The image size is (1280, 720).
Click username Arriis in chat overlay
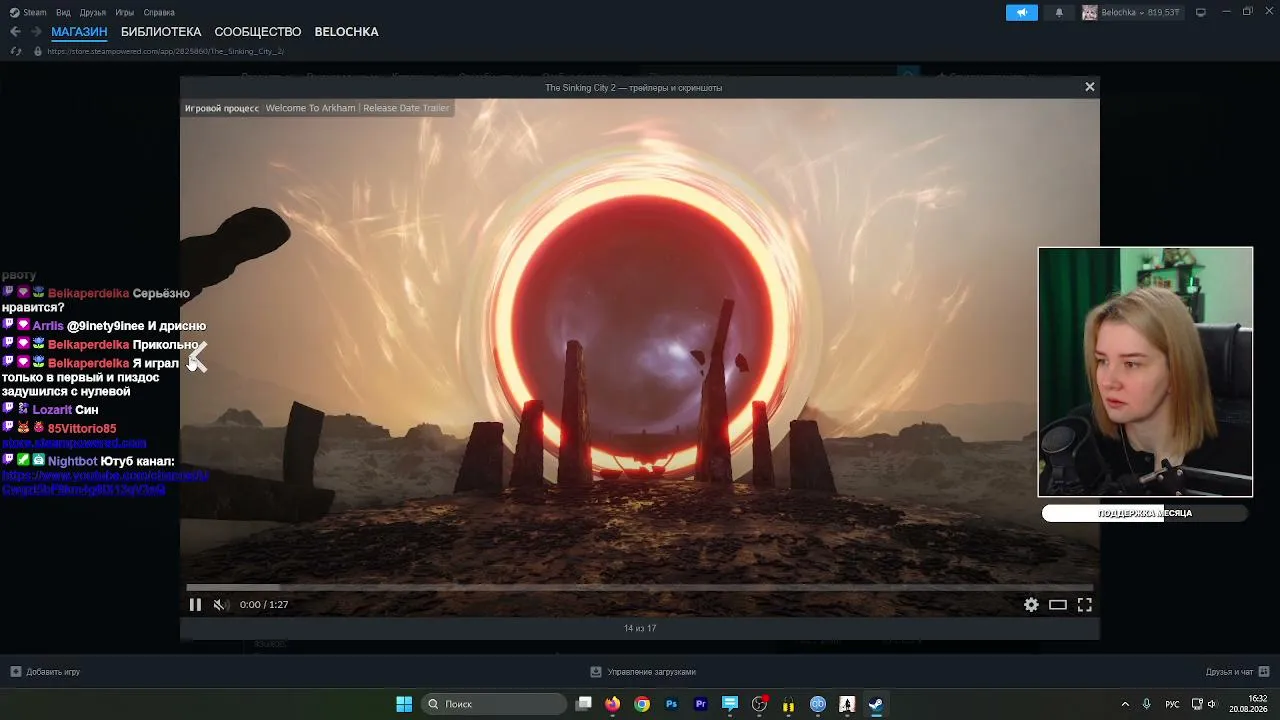tap(48, 326)
